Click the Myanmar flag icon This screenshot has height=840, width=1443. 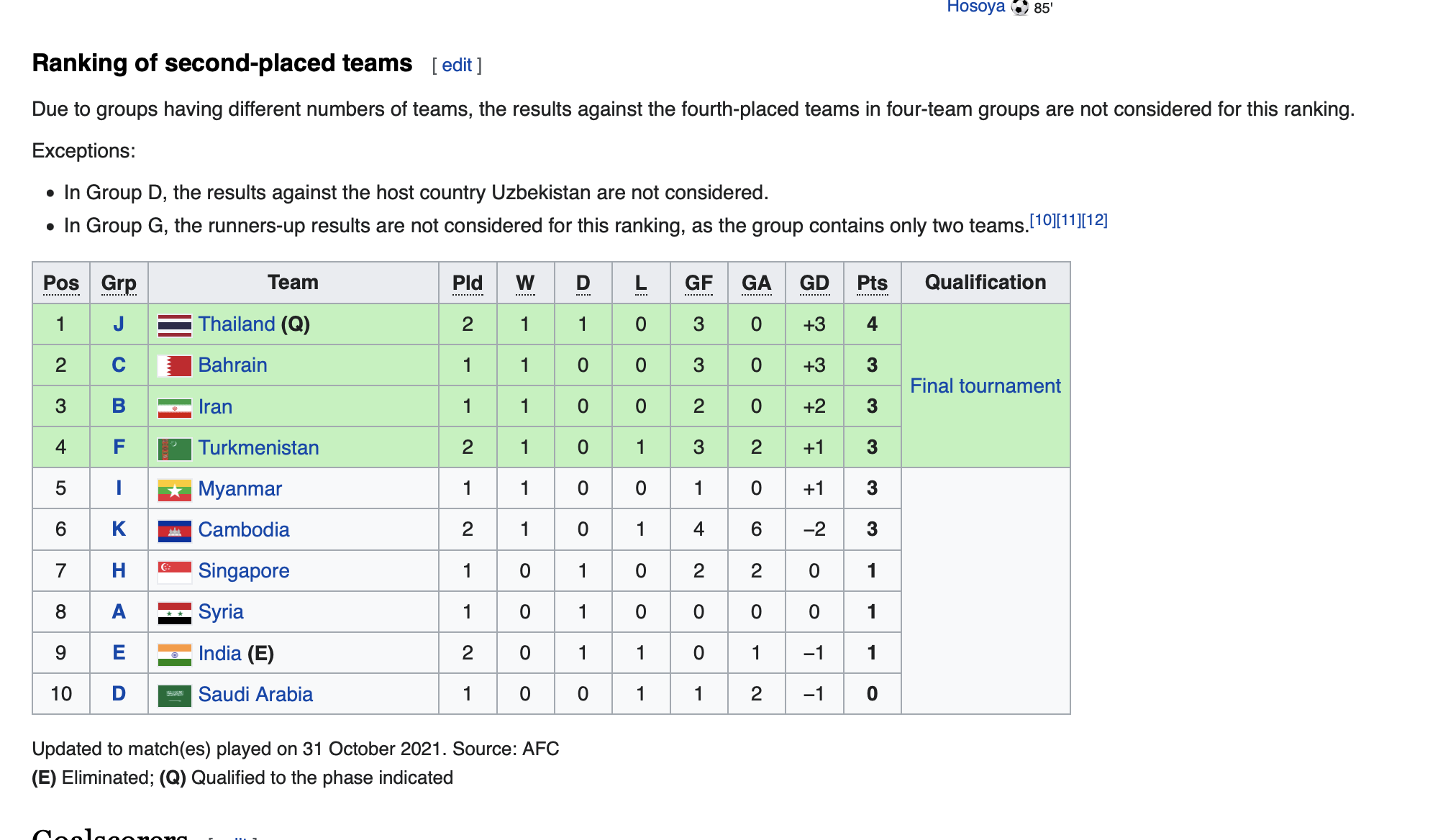coord(174,490)
